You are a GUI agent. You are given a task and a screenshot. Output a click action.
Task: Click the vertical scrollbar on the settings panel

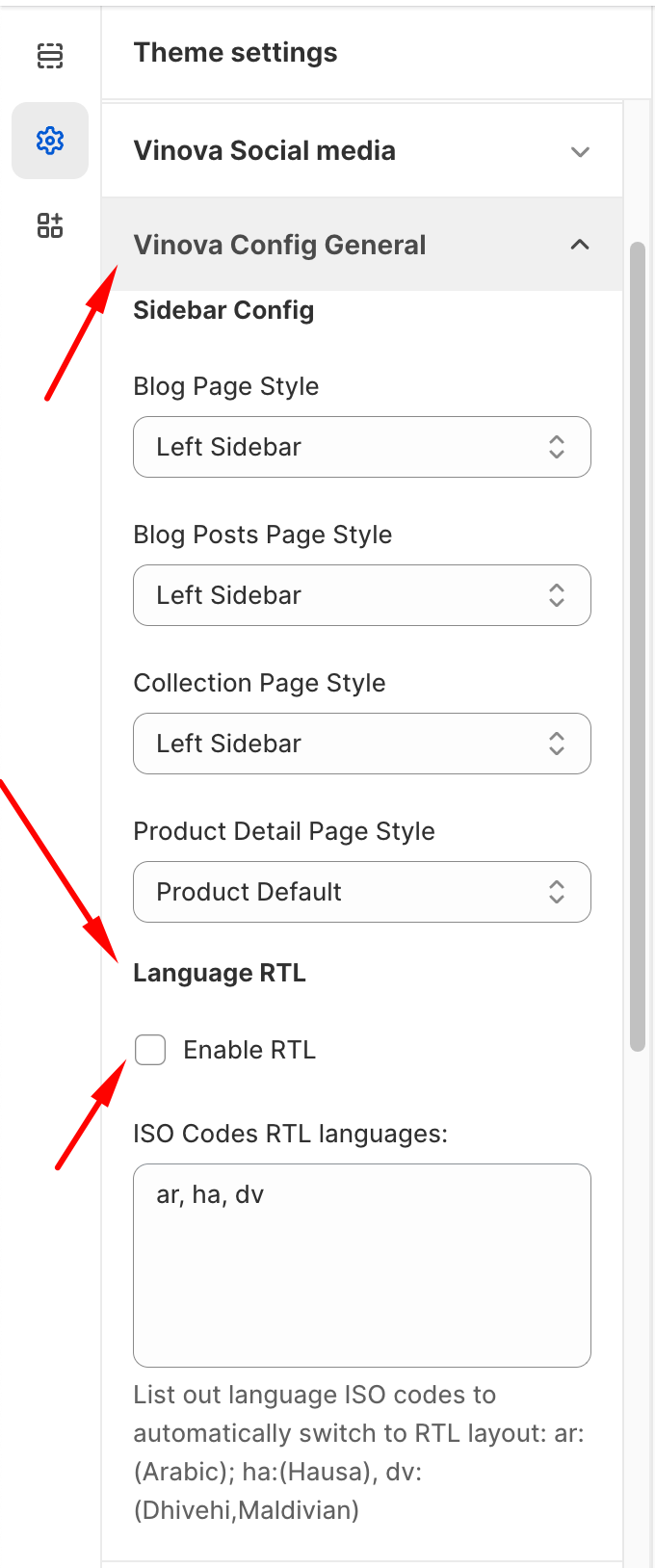(x=639, y=645)
